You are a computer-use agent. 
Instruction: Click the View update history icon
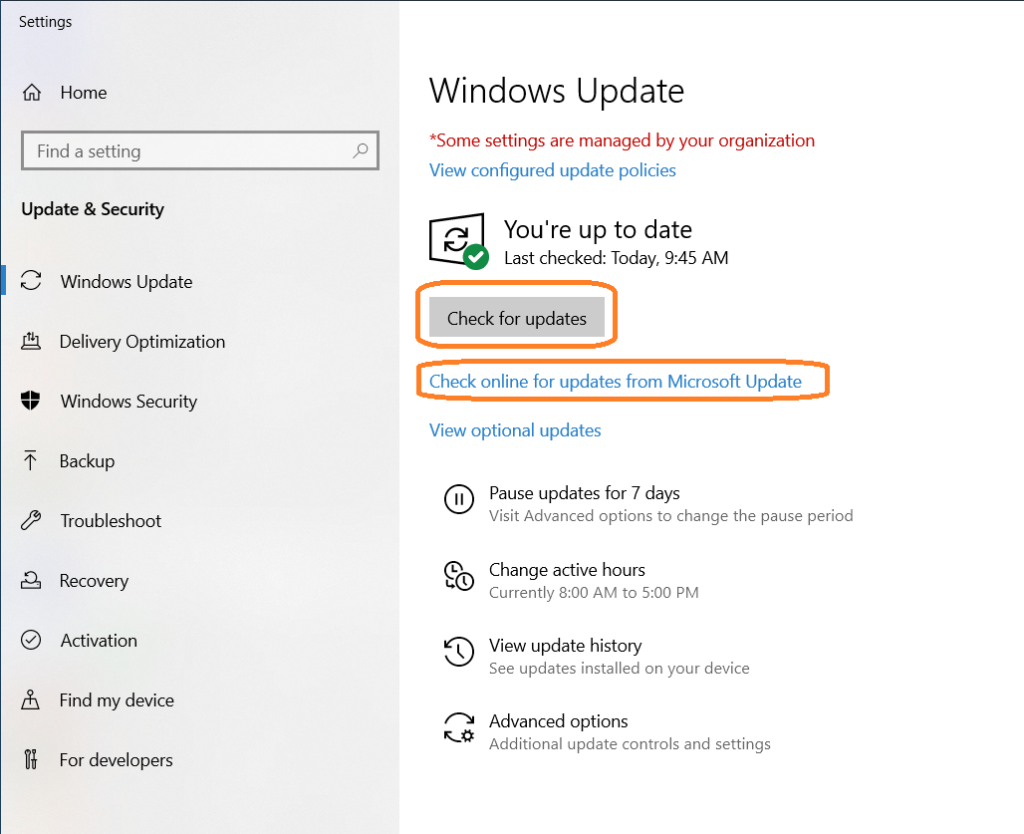click(459, 652)
